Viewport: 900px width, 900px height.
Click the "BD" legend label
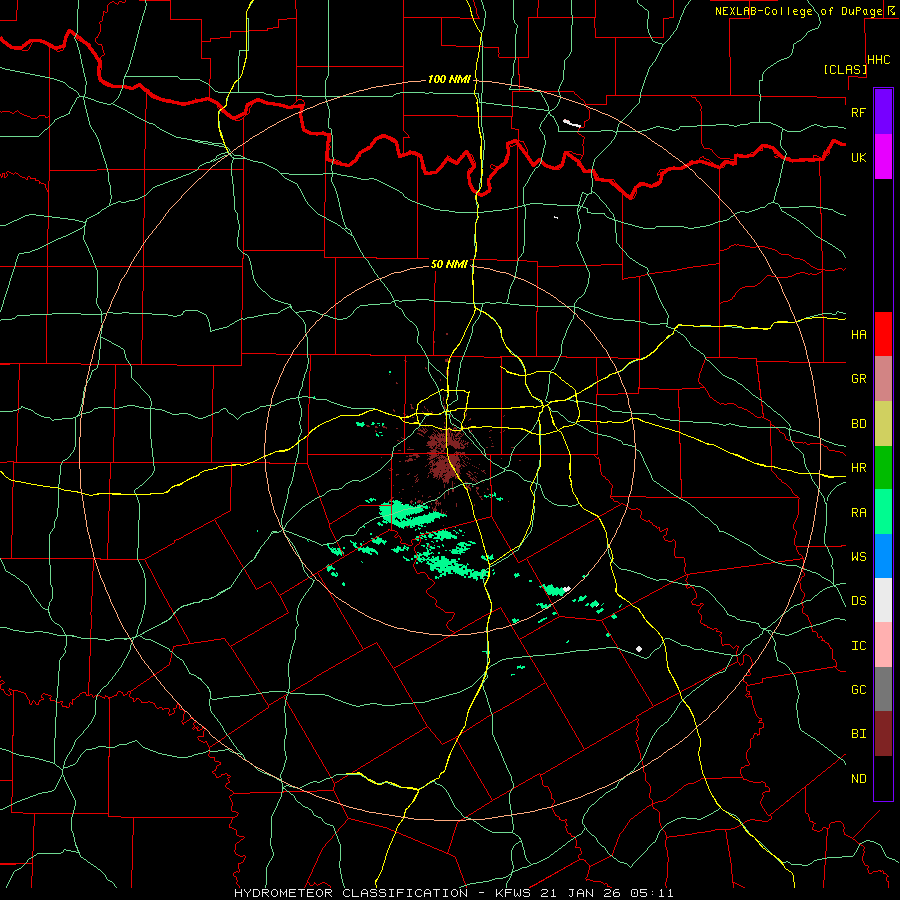click(x=858, y=424)
